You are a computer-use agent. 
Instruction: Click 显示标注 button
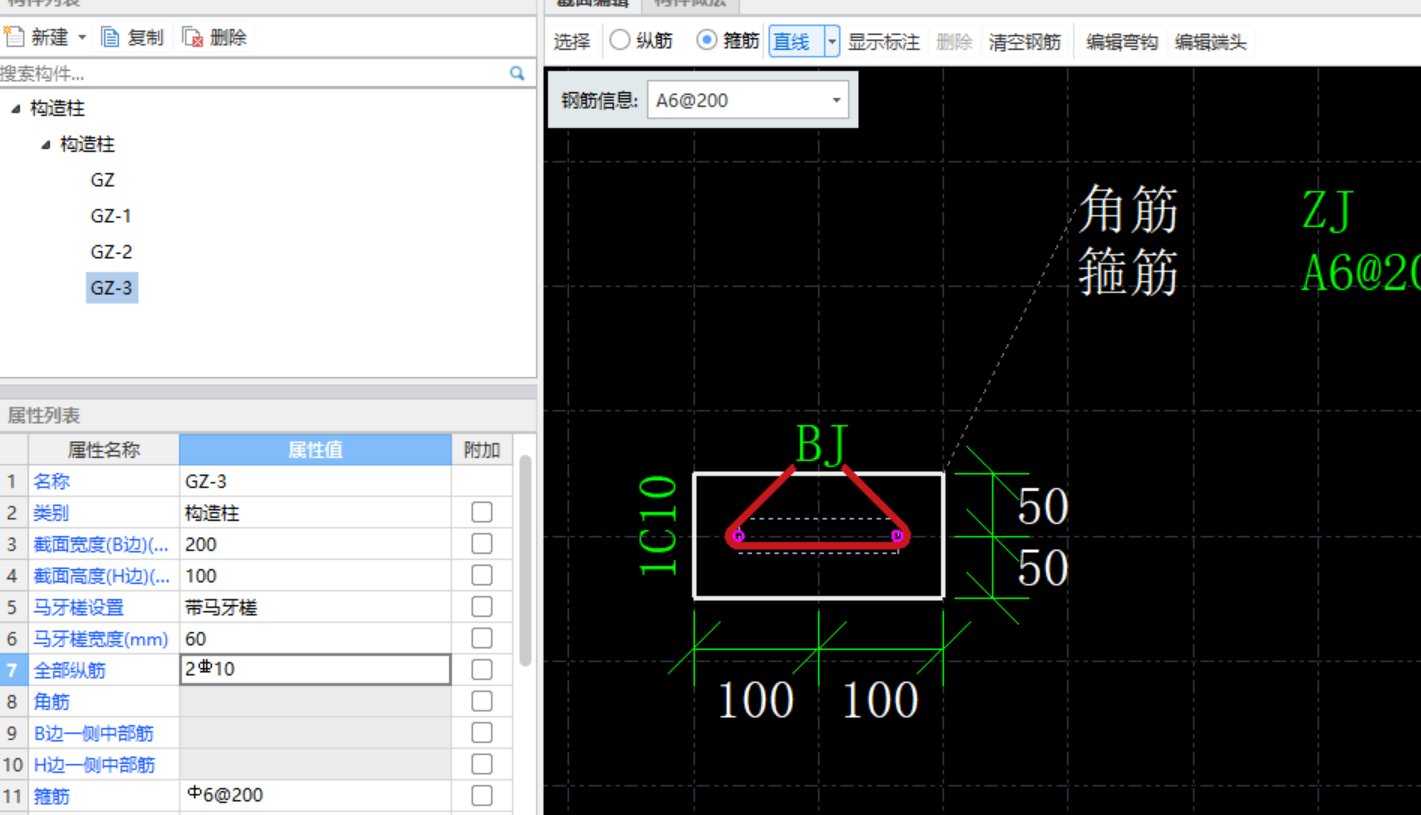[883, 42]
